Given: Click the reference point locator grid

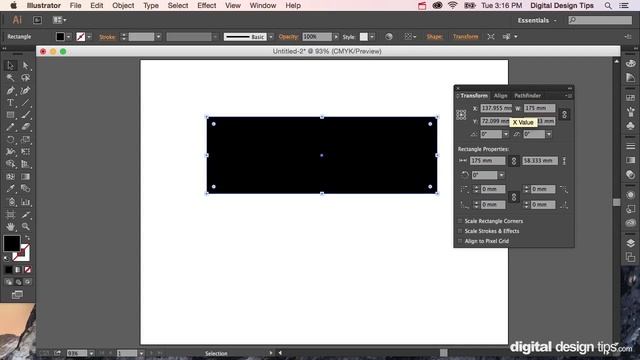Looking at the screenshot, I should tap(461, 115).
